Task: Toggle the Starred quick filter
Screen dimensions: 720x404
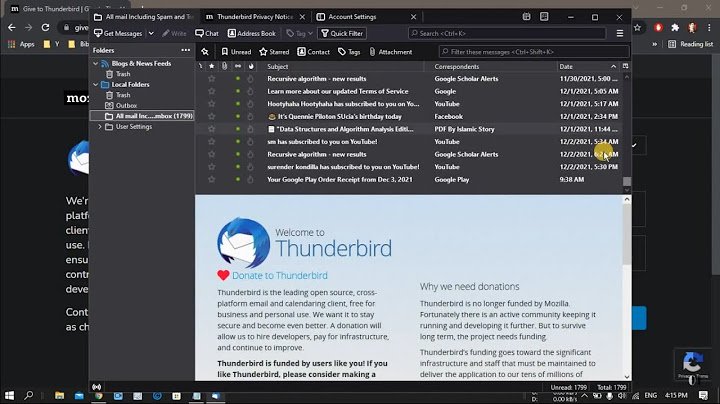Action: [x=274, y=52]
